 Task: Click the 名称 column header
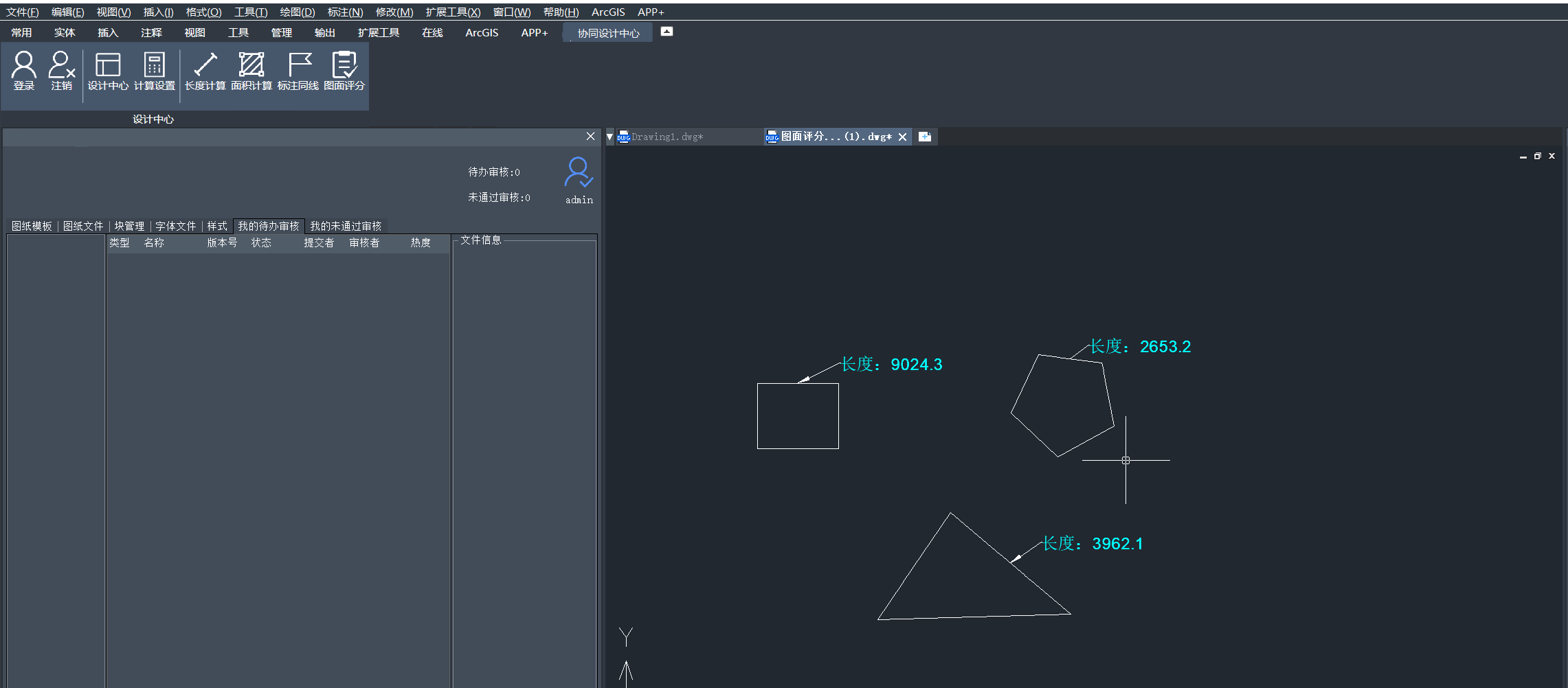(x=154, y=242)
